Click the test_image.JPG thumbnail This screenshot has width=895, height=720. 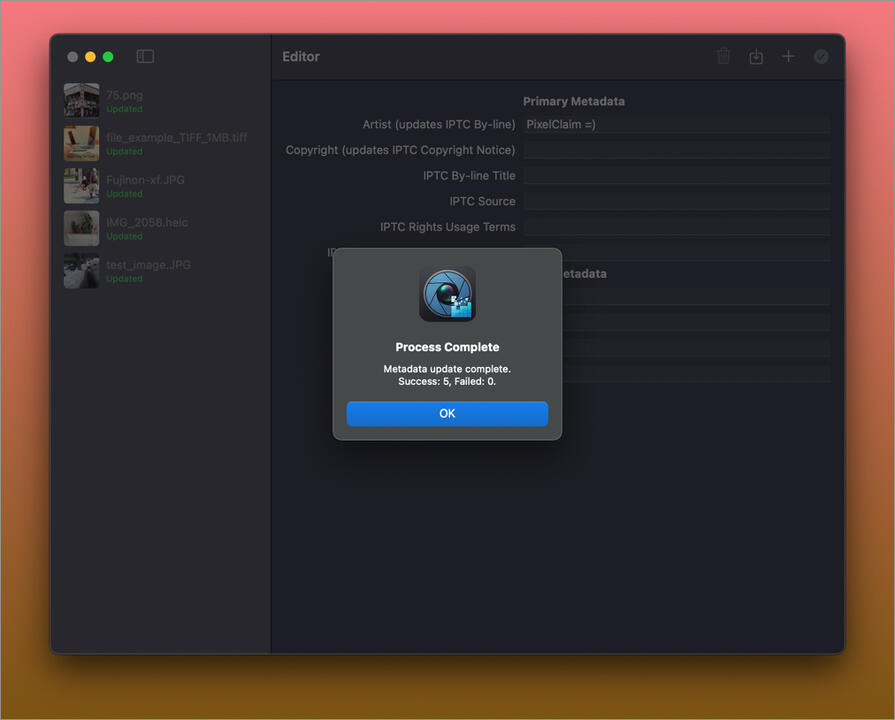coord(82,271)
